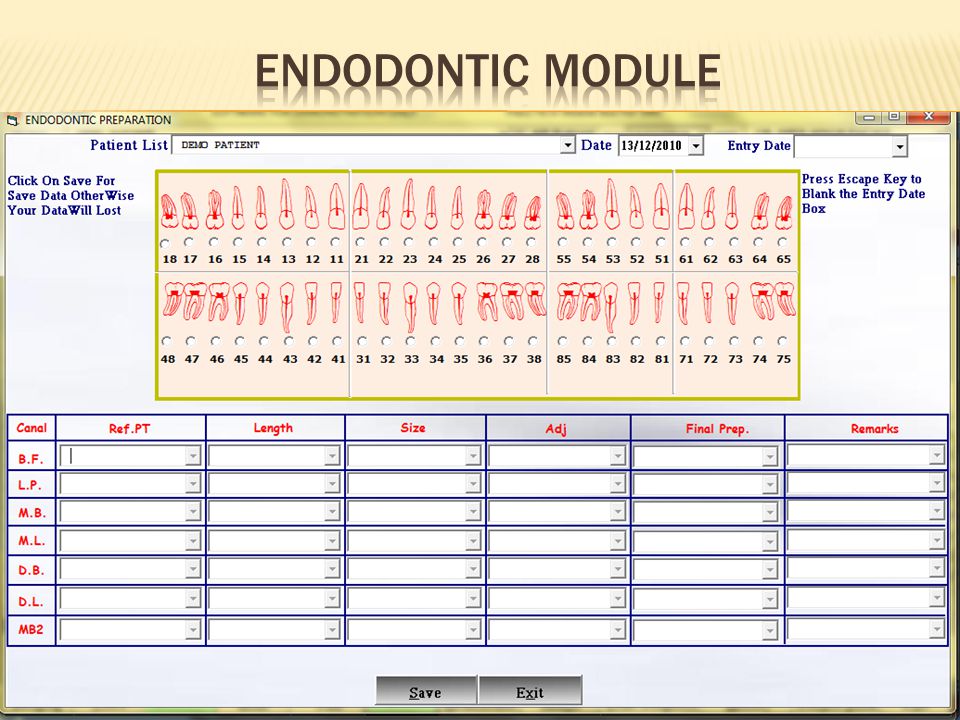The image size is (960, 720).
Task: Click the primary tooth 85 diagram
Action: click(x=568, y=301)
